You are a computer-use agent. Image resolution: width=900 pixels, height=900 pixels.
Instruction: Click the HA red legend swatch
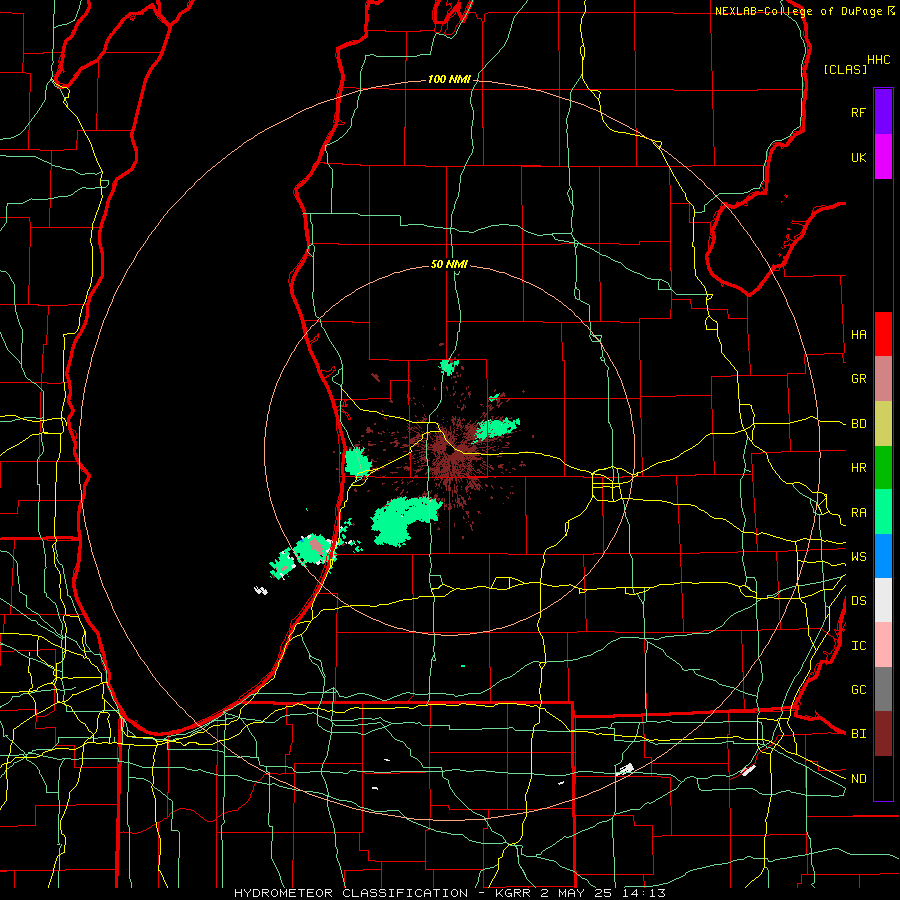pos(883,334)
